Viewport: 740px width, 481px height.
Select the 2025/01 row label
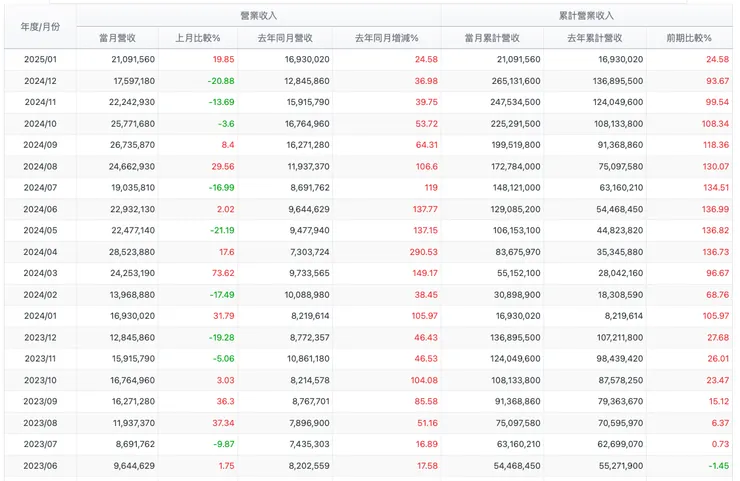click(x=40, y=59)
